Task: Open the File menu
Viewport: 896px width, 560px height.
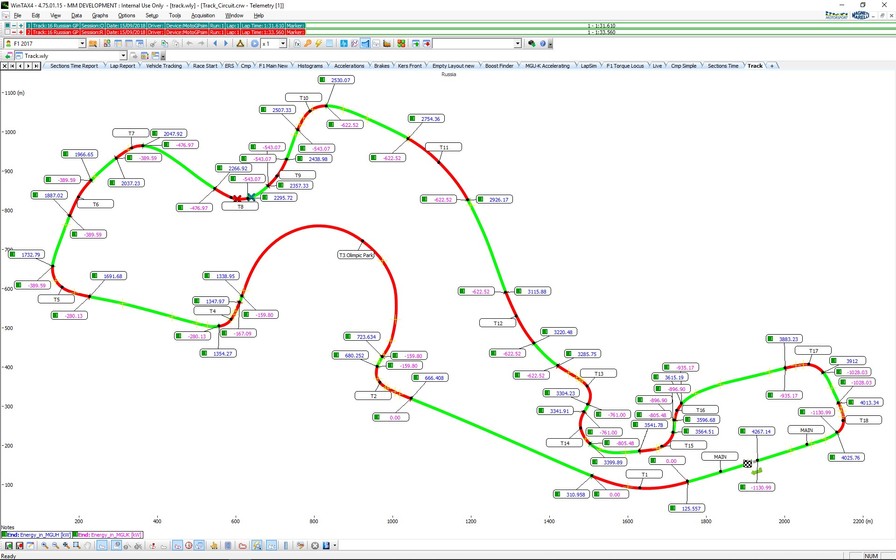Action: coord(17,15)
